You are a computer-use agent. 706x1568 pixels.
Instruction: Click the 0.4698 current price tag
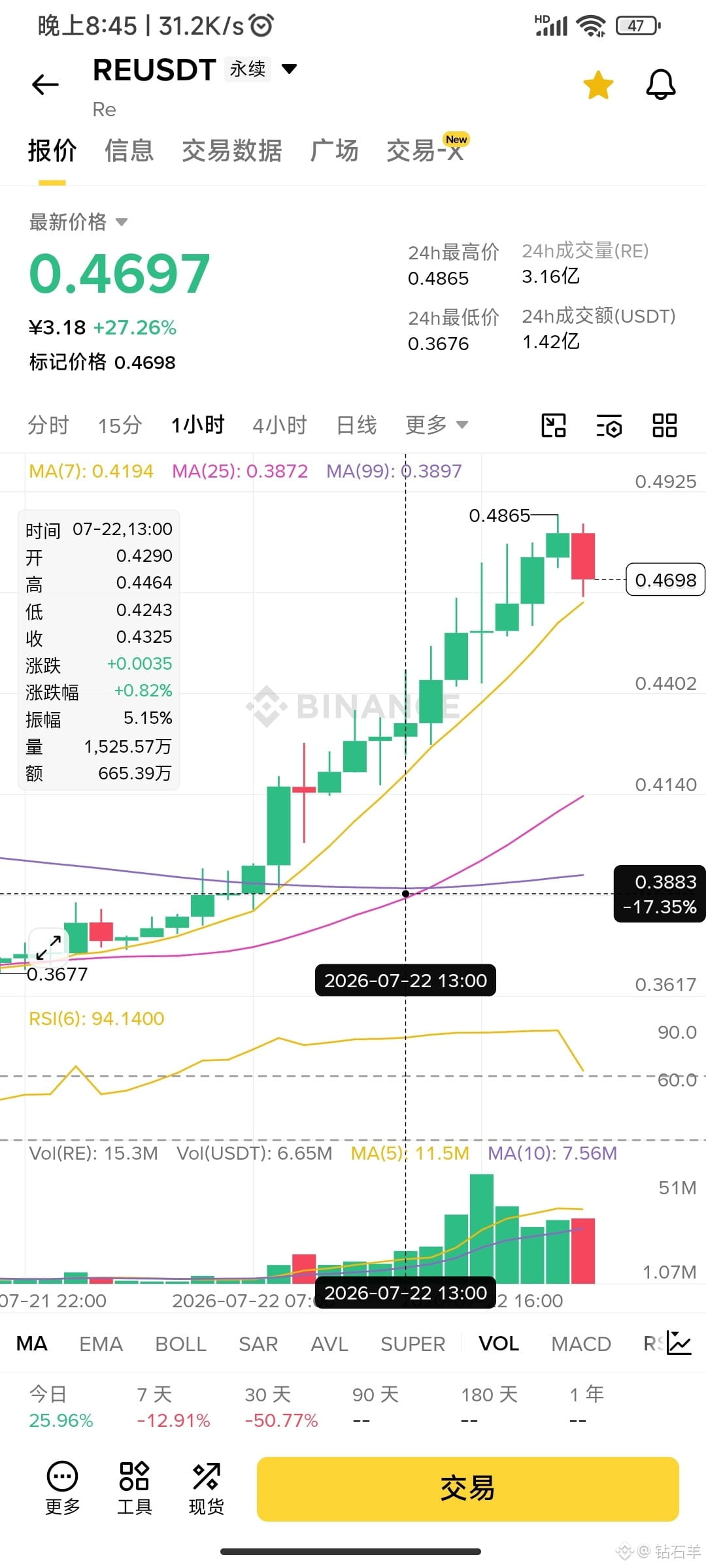click(665, 580)
